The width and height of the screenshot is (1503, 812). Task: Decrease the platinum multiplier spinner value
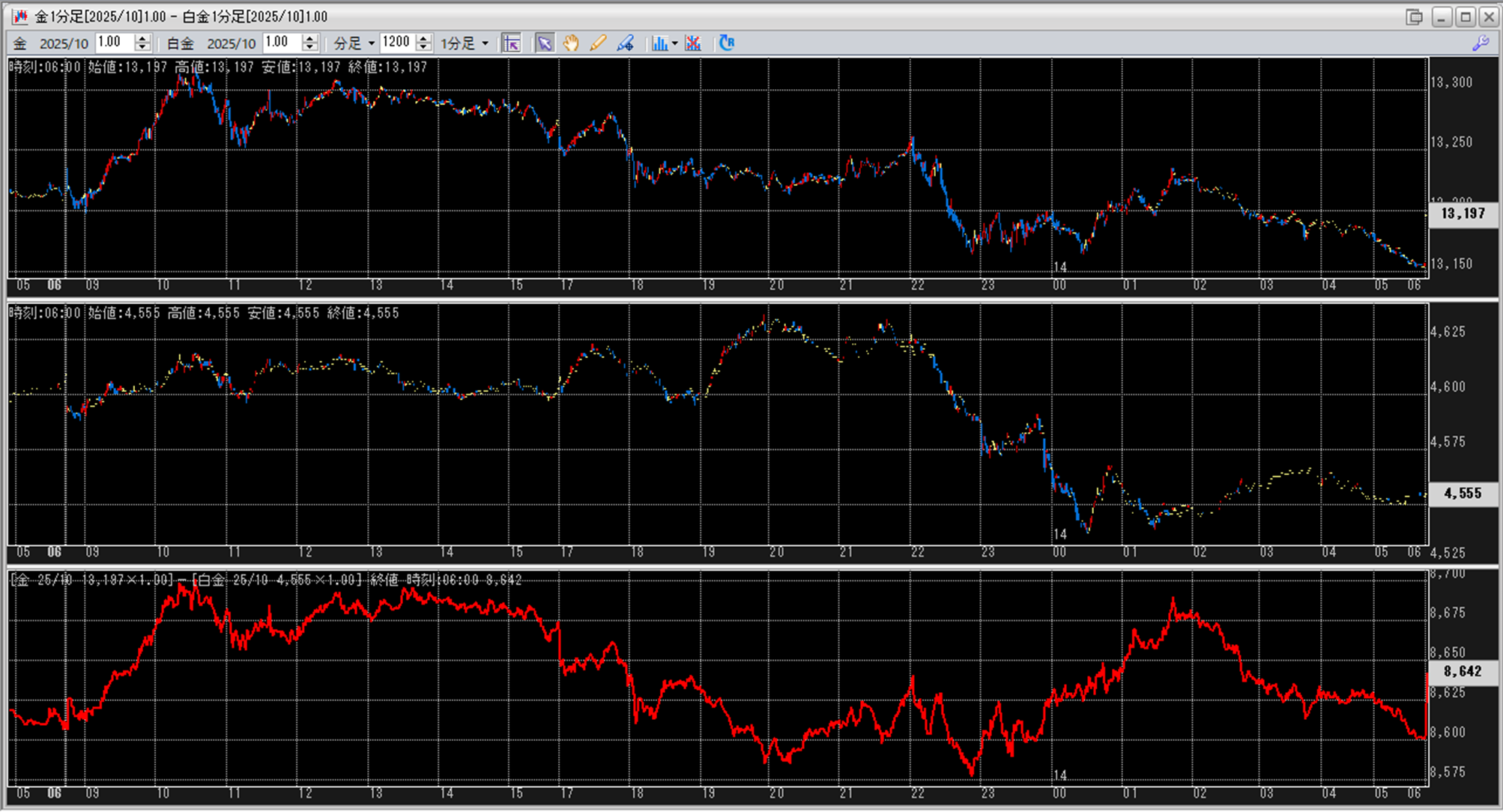[x=310, y=47]
